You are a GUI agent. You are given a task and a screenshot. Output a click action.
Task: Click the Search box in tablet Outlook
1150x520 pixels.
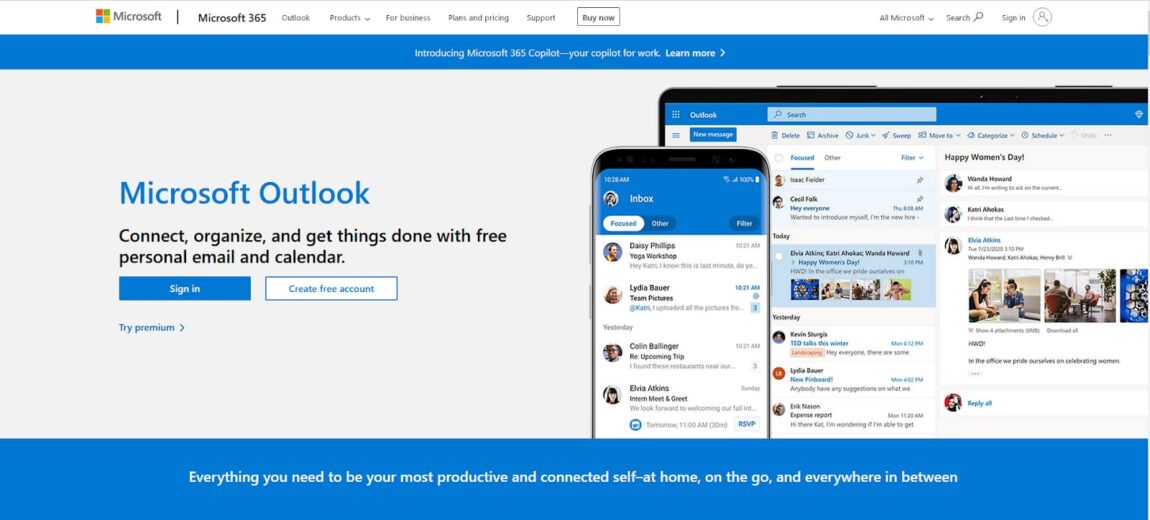(x=851, y=114)
